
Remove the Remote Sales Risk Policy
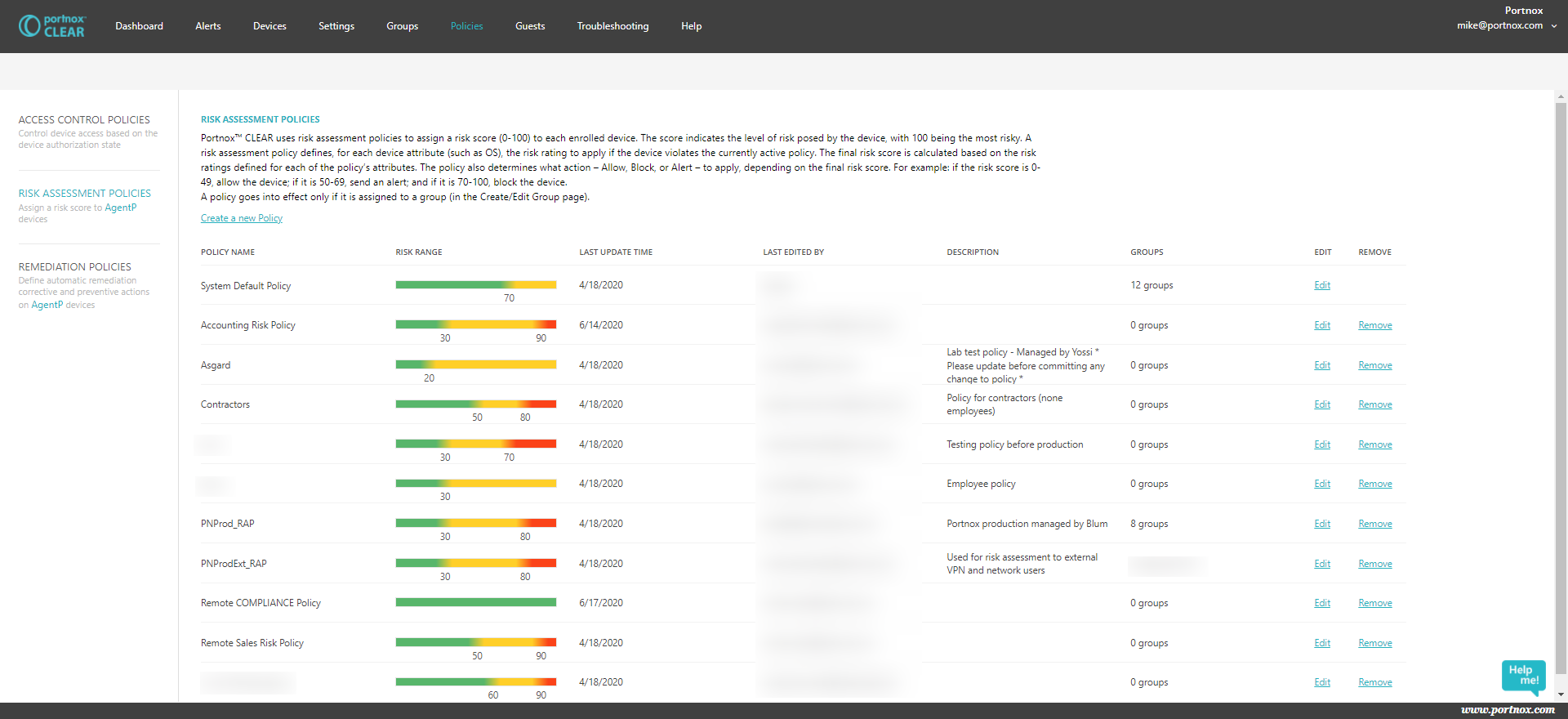click(1375, 643)
